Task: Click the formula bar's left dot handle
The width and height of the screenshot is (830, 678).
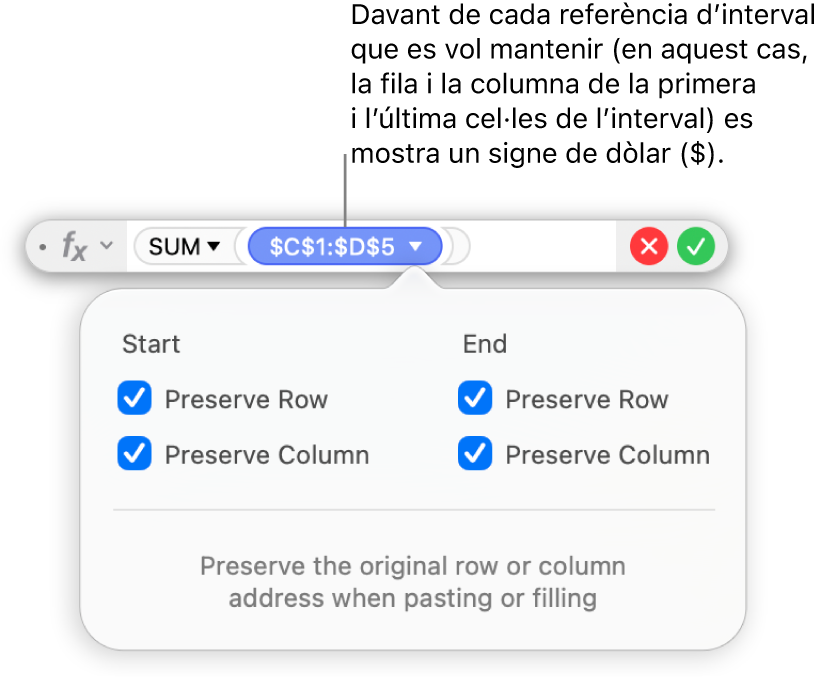Action: click(42, 246)
